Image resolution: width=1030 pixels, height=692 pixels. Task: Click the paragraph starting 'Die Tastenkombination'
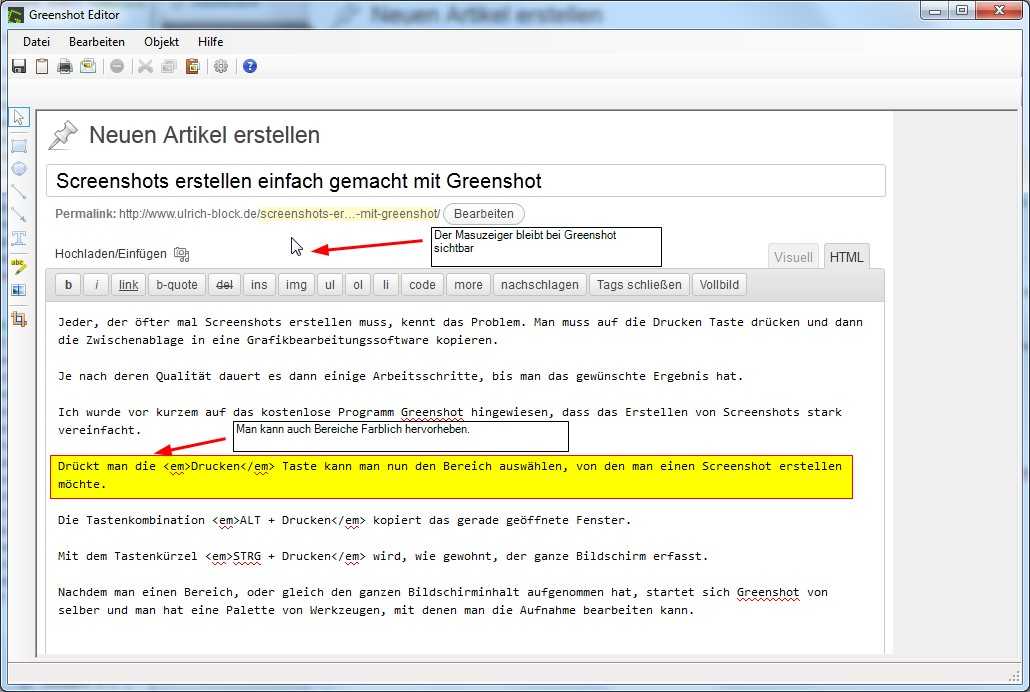pos(344,520)
